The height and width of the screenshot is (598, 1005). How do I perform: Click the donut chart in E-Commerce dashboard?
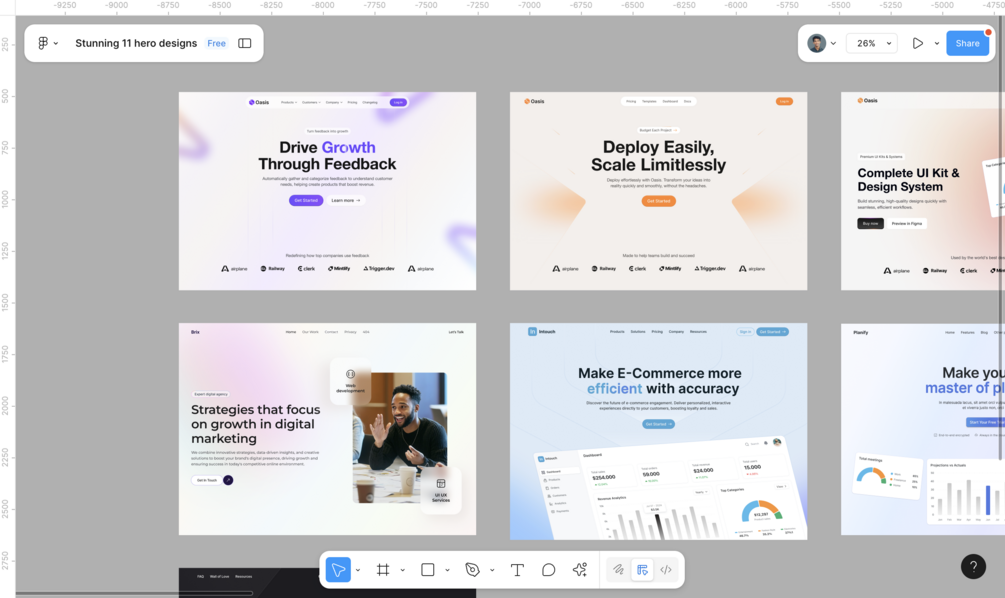tap(761, 511)
